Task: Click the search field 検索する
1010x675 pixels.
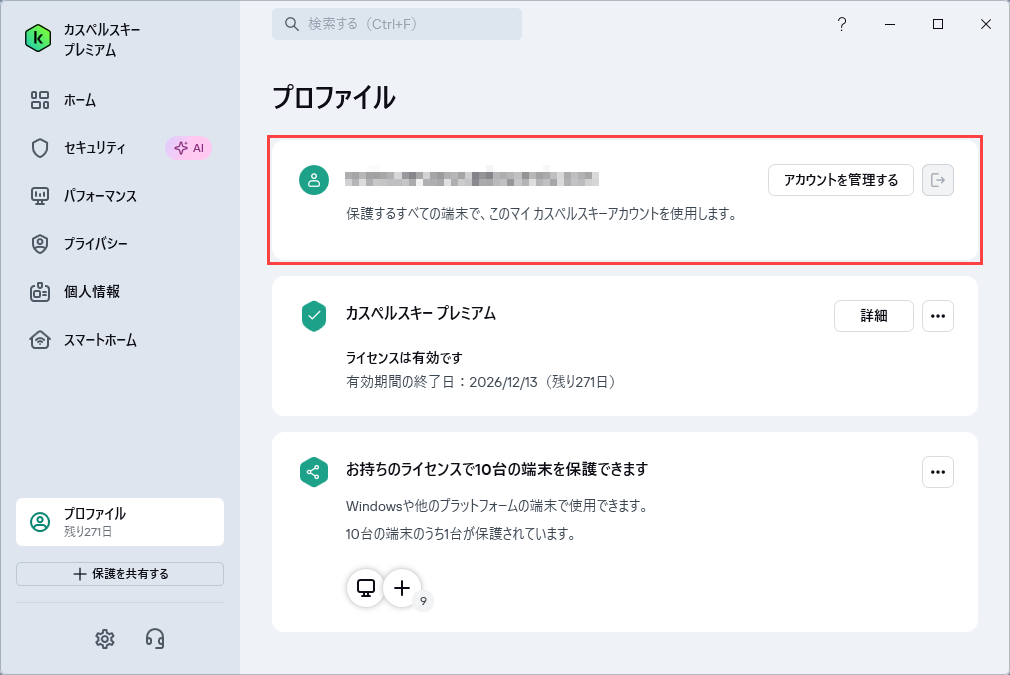Action: pos(397,24)
